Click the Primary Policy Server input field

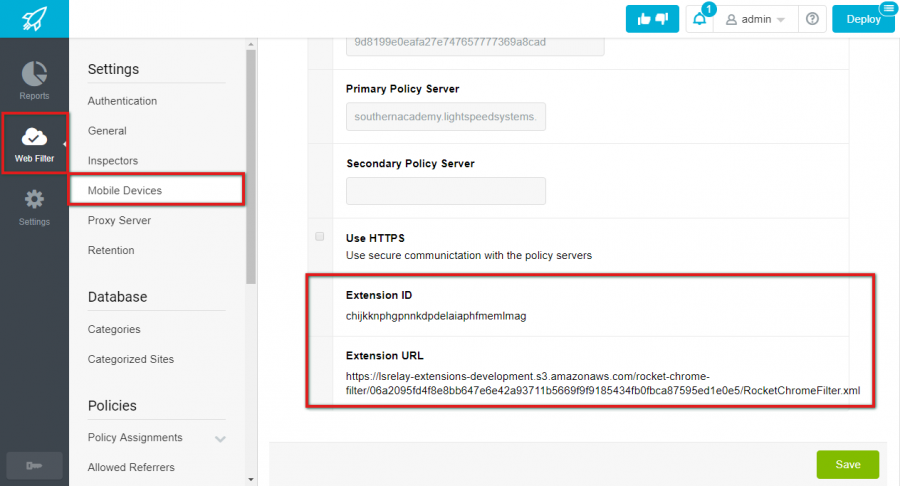point(445,116)
